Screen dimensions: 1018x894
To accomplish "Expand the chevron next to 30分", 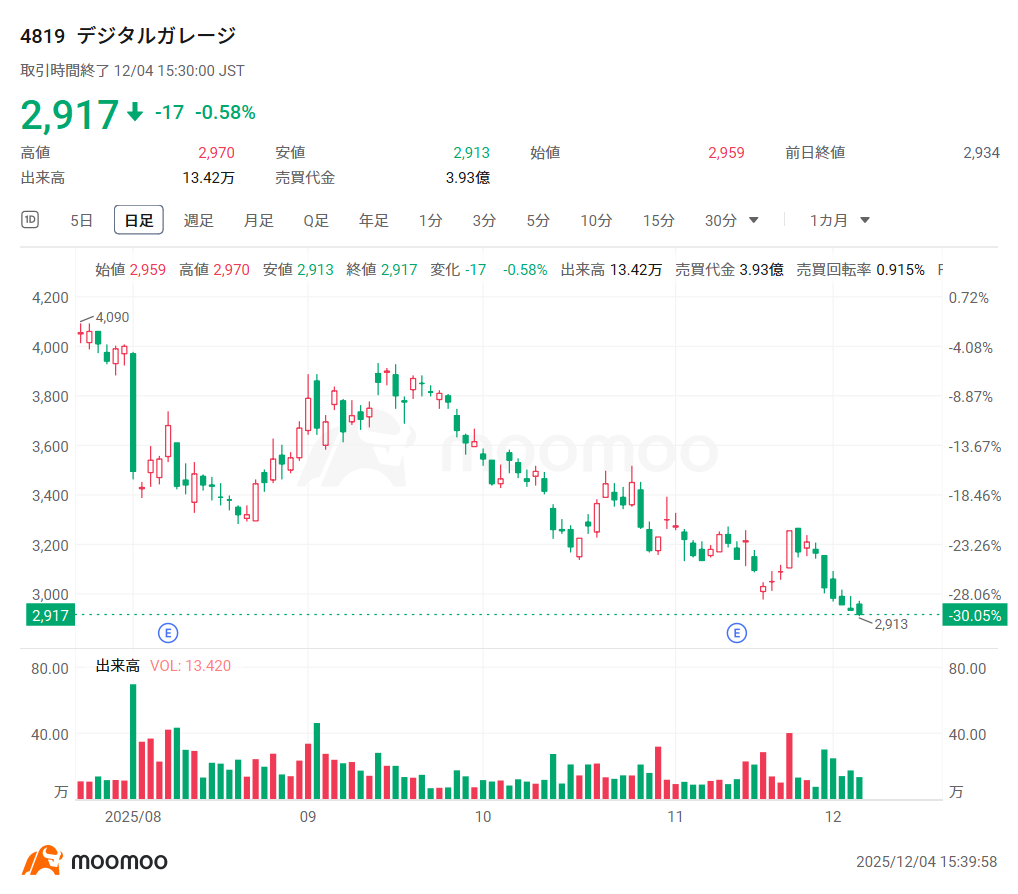I will point(753,220).
